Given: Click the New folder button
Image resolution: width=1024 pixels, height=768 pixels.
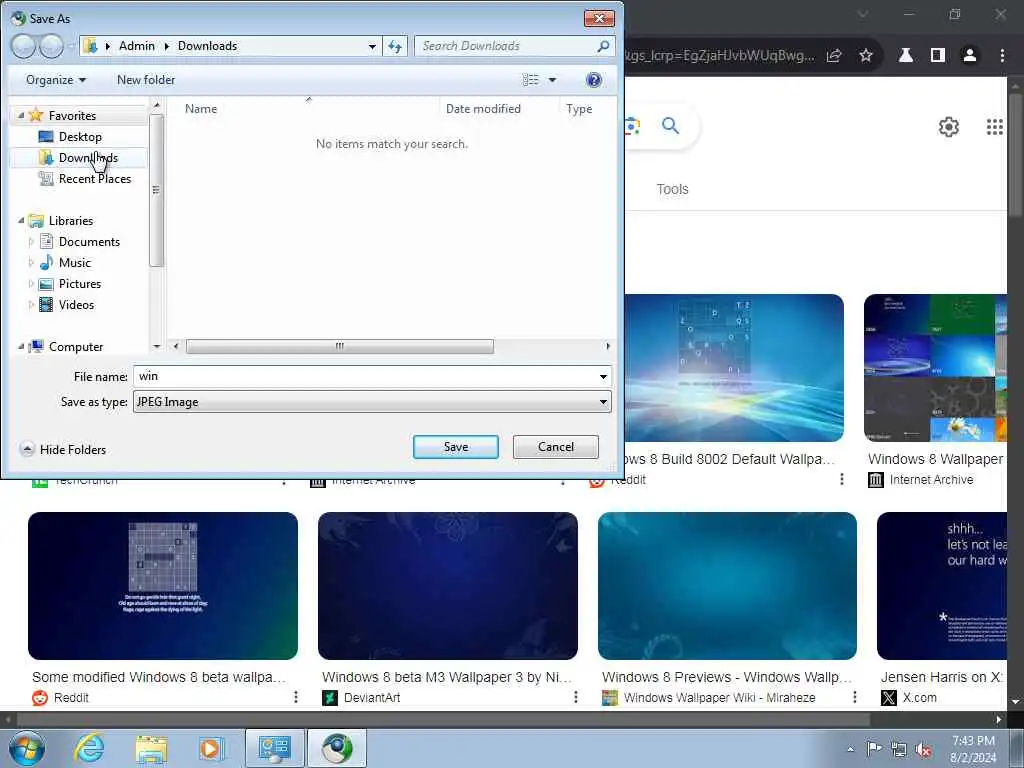Looking at the screenshot, I should click(146, 80).
